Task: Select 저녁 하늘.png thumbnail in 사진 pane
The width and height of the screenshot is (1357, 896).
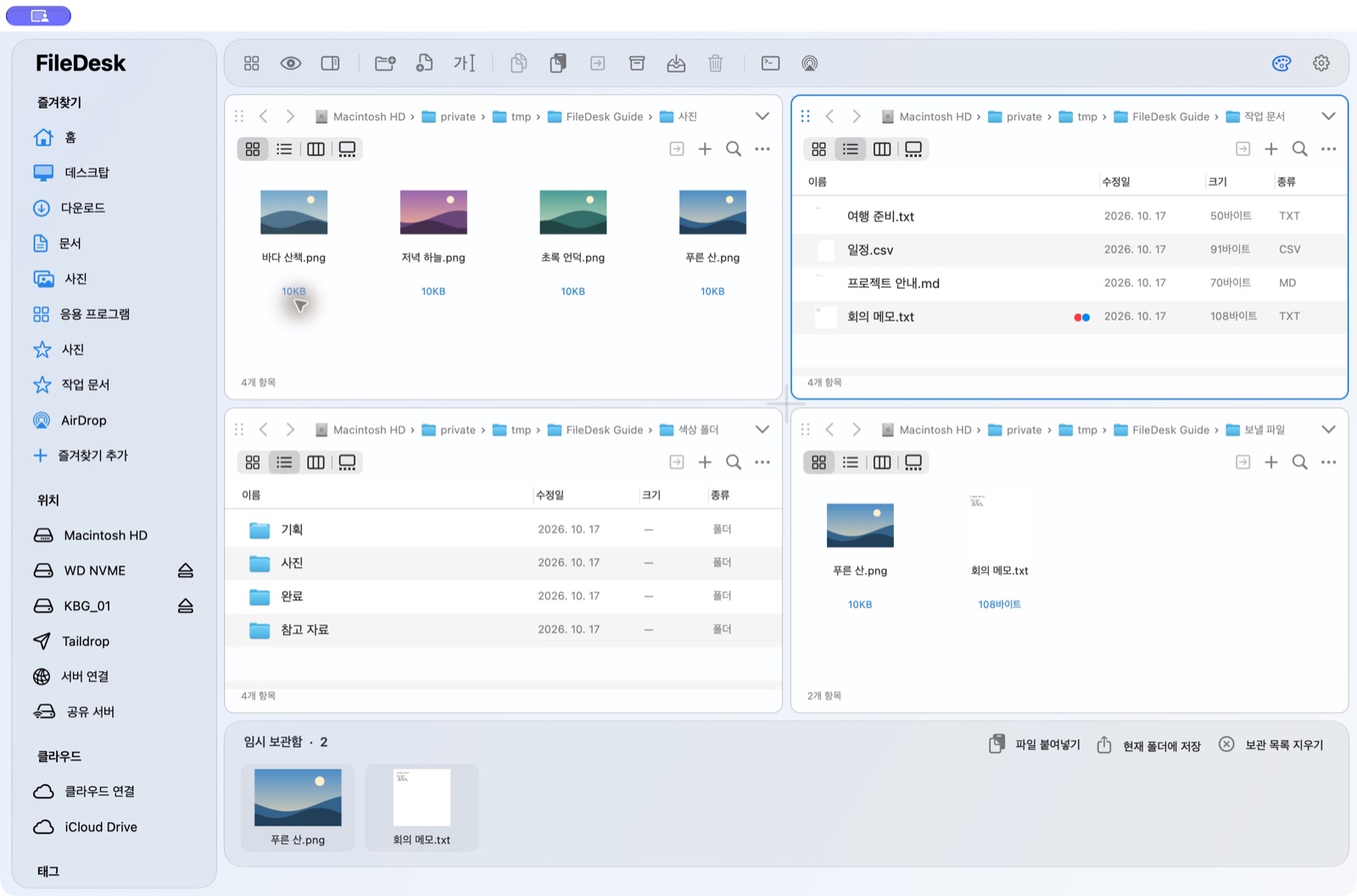Action: tap(433, 212)
